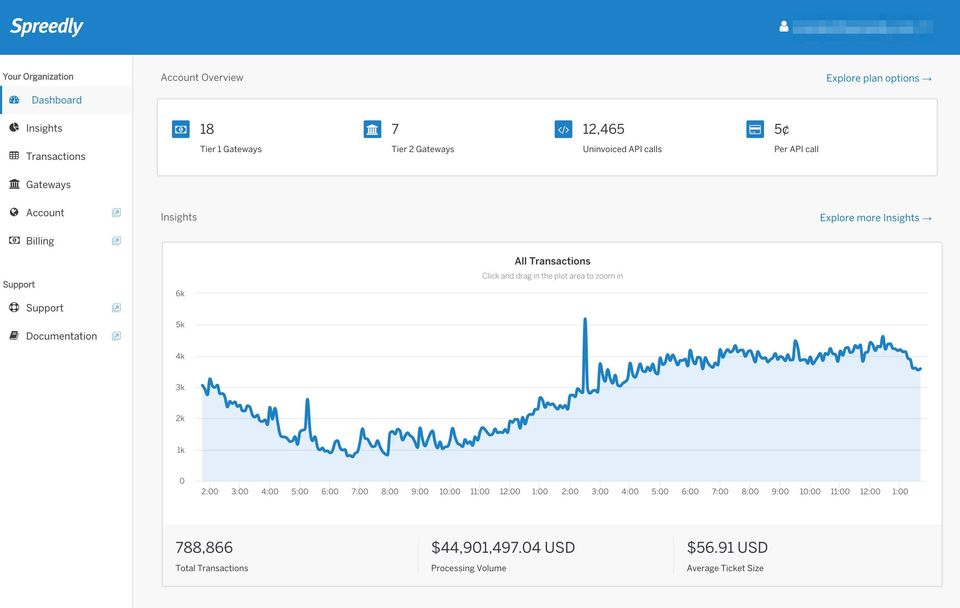Click the Explore more Insights link
960x608 pixels.
point(875,218)
